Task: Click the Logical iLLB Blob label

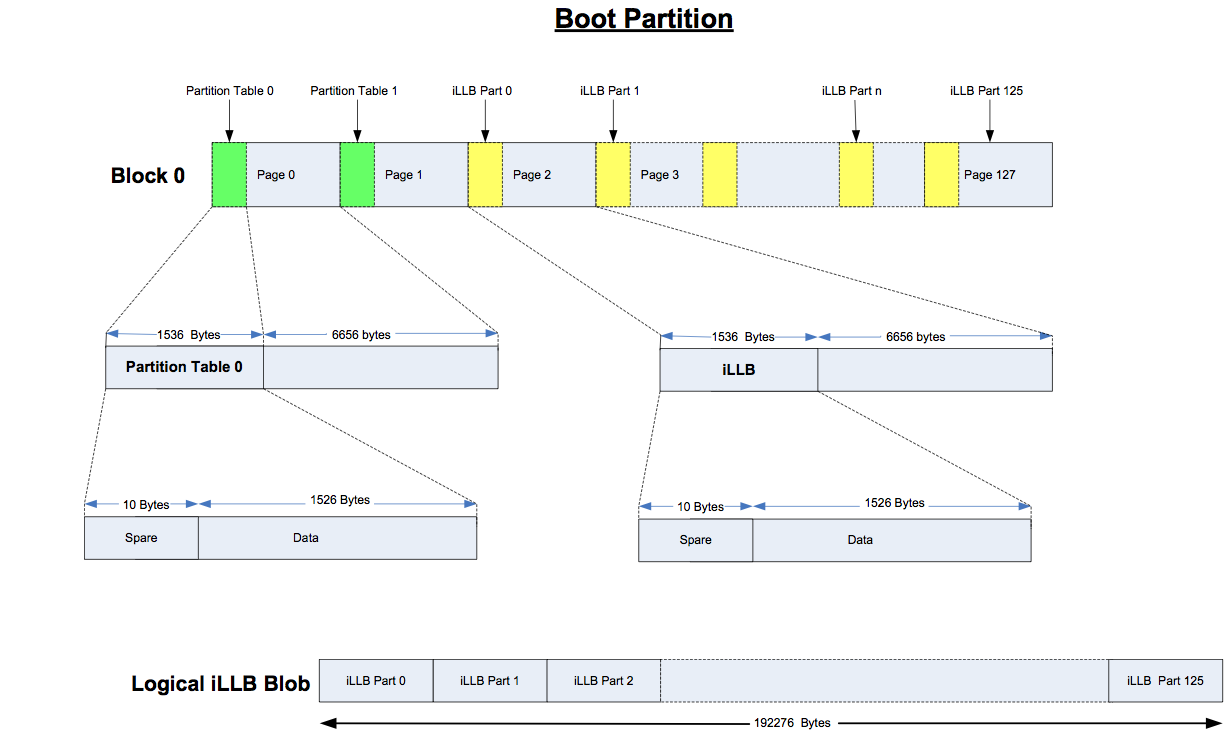Action: point(221,685)
